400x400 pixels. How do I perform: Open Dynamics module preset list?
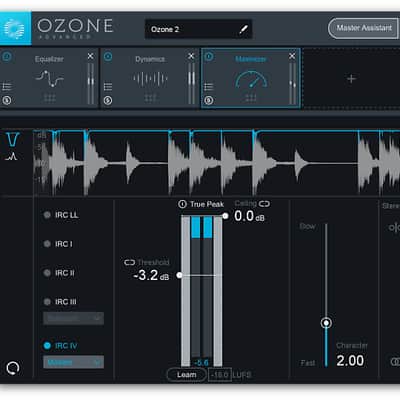pos(108,87)
